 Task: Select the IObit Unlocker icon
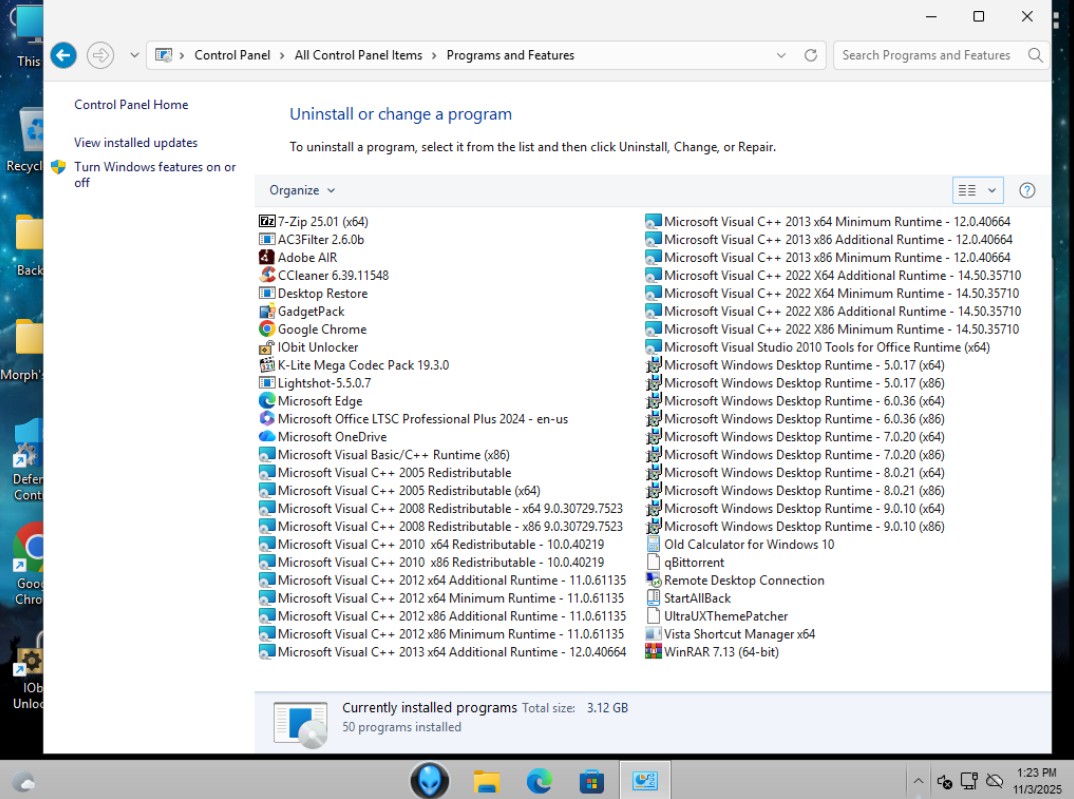pos(266,347)
